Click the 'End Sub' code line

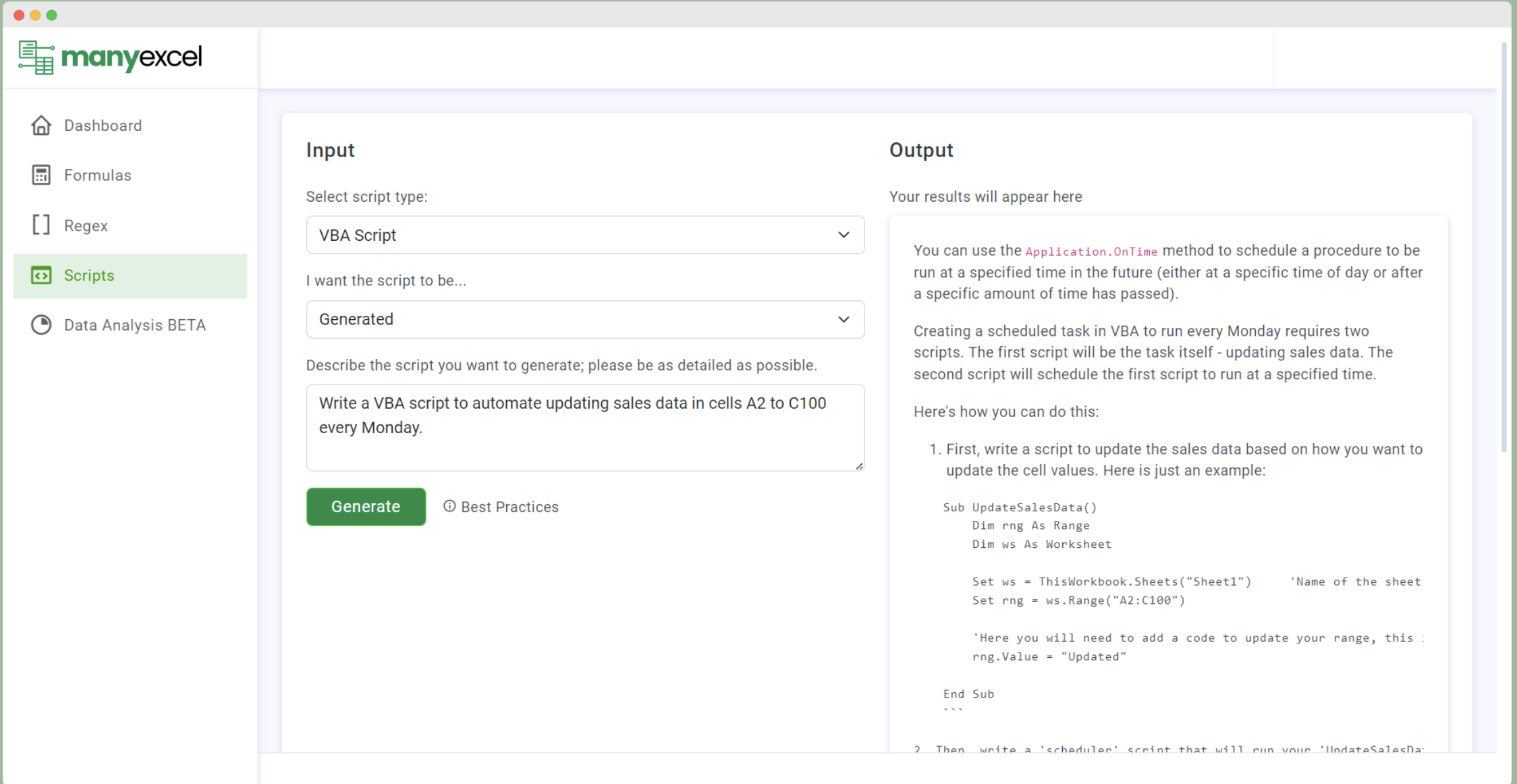(968, 694)
